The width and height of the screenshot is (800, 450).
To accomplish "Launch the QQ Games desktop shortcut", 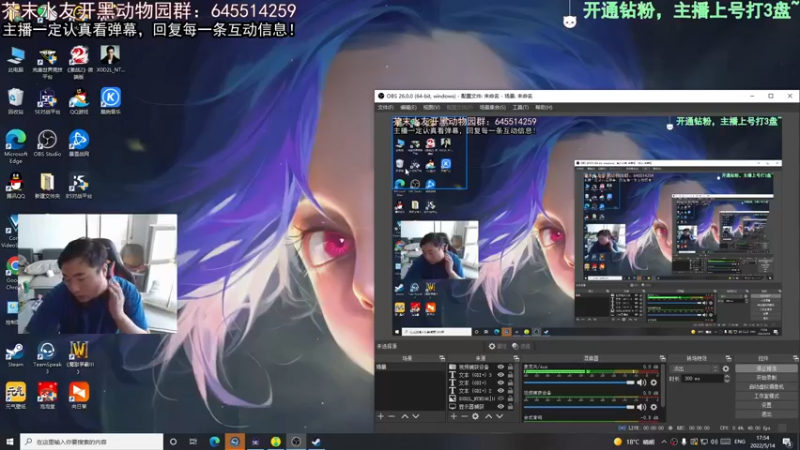I will pos(79,101).
